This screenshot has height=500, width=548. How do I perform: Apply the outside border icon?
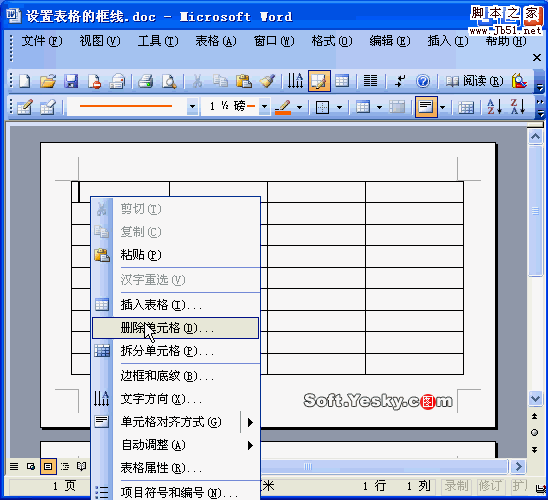click(322, 107)
